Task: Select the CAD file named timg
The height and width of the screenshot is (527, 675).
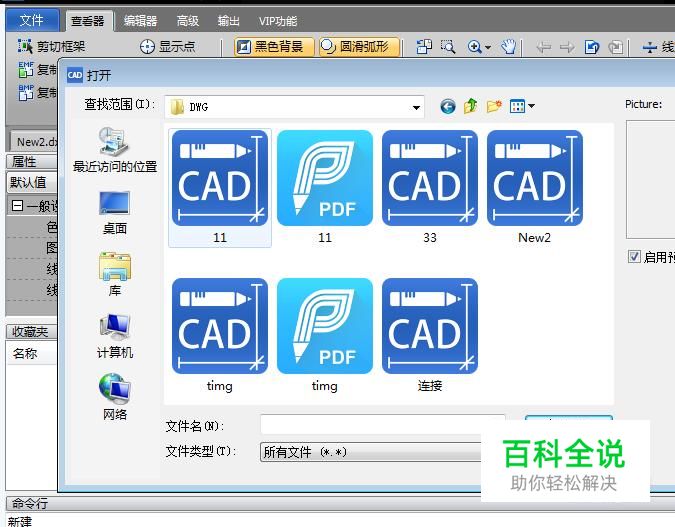Action: click(x=220, y=335)
